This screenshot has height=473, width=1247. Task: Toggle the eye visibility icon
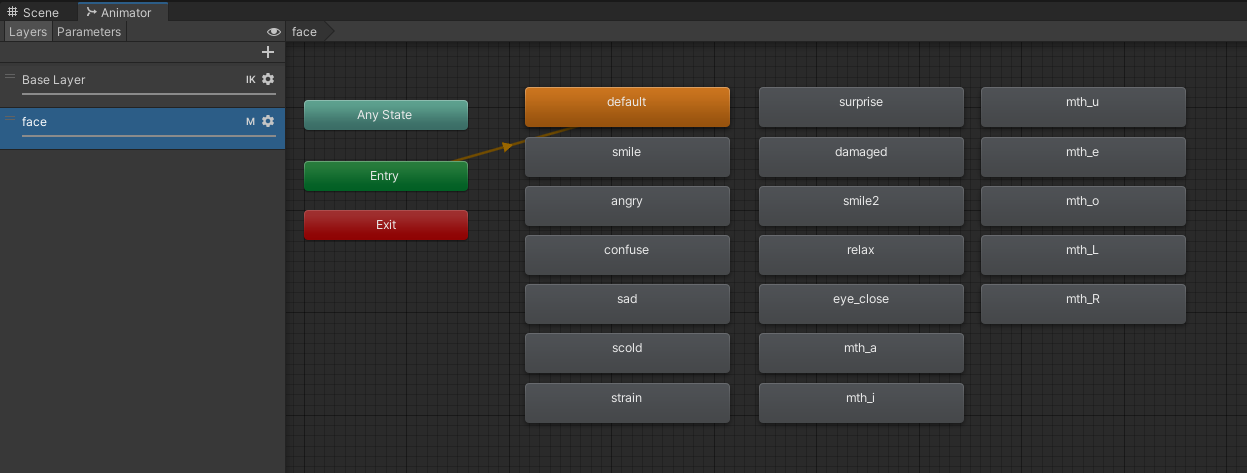(274, 32)
